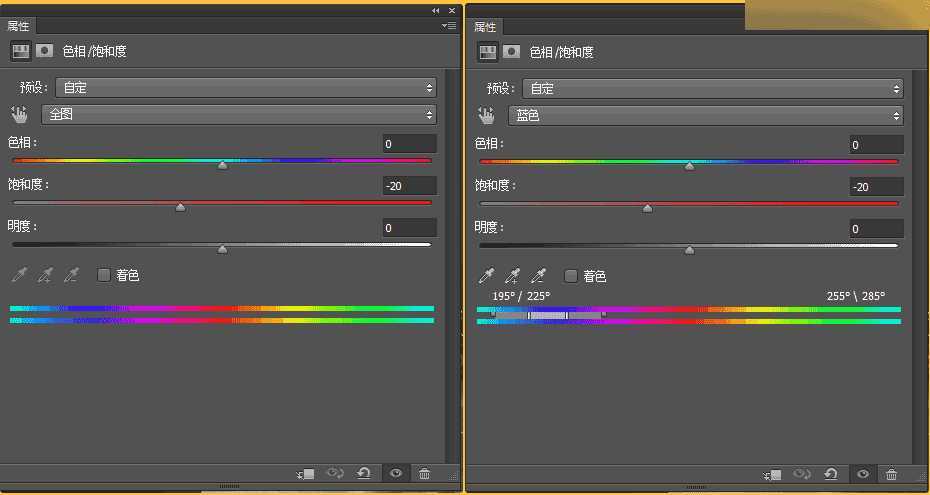Click the 色相 value field in right panel
The image size is (930, 495).
876,145
